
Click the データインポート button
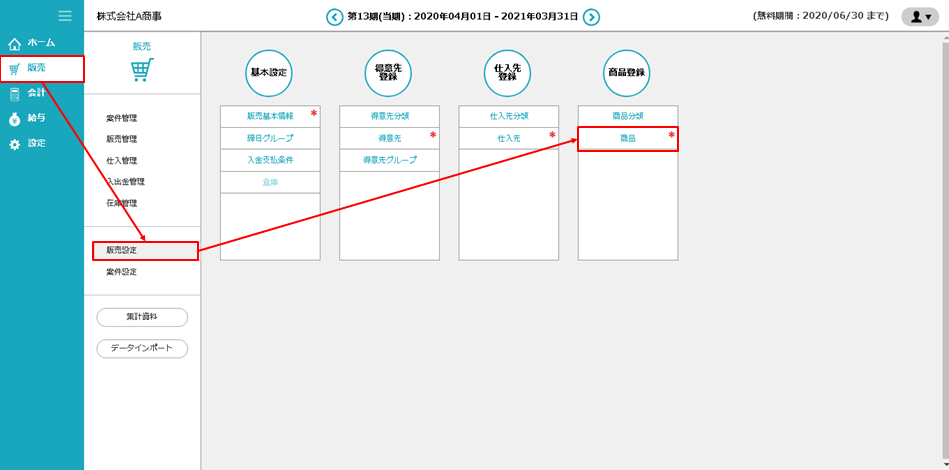click(142, 348)
